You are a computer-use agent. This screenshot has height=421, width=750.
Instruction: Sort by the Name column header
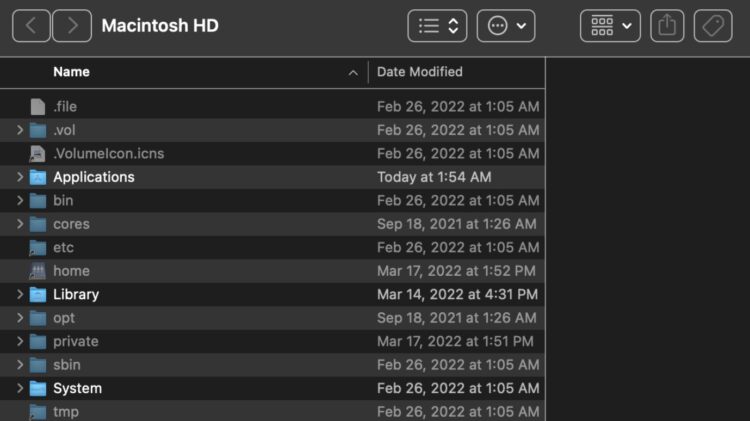(x=71, y=72)
